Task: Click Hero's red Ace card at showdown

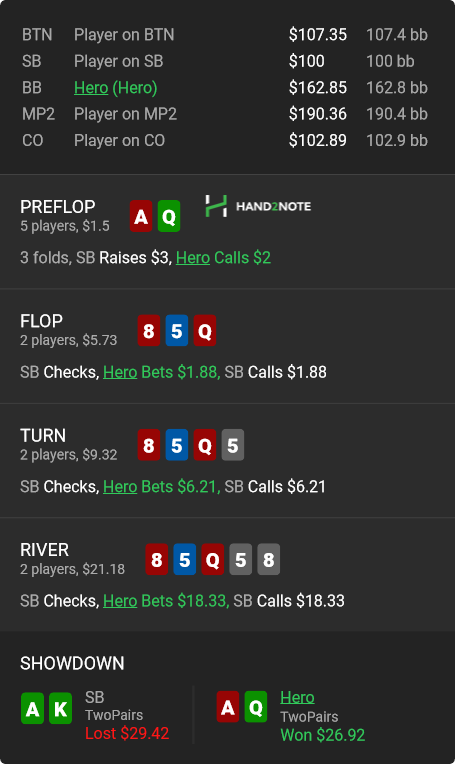Action: click(228, 707)
